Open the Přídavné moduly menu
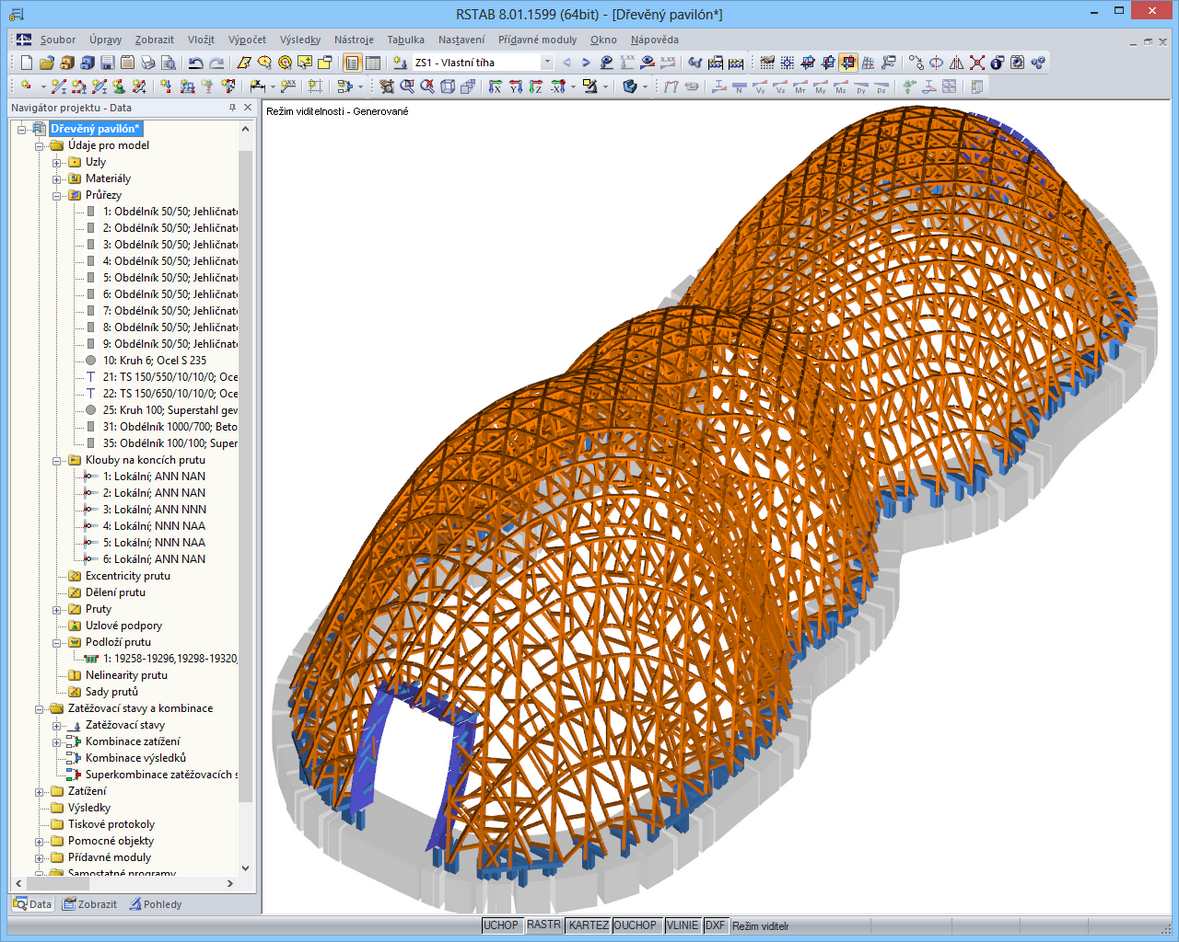 coord(537,40)
